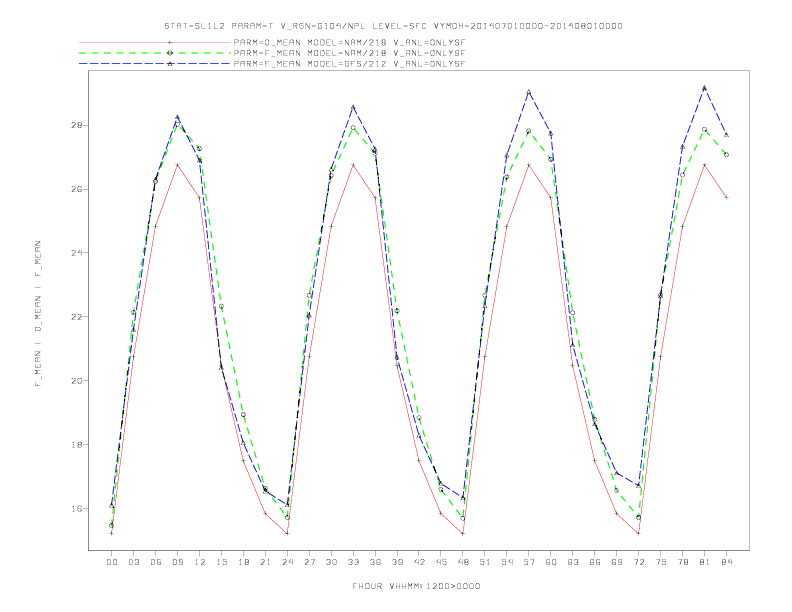792x612 pixels.
Task: Click x-axis tick label 72
Action: [638, 562]
